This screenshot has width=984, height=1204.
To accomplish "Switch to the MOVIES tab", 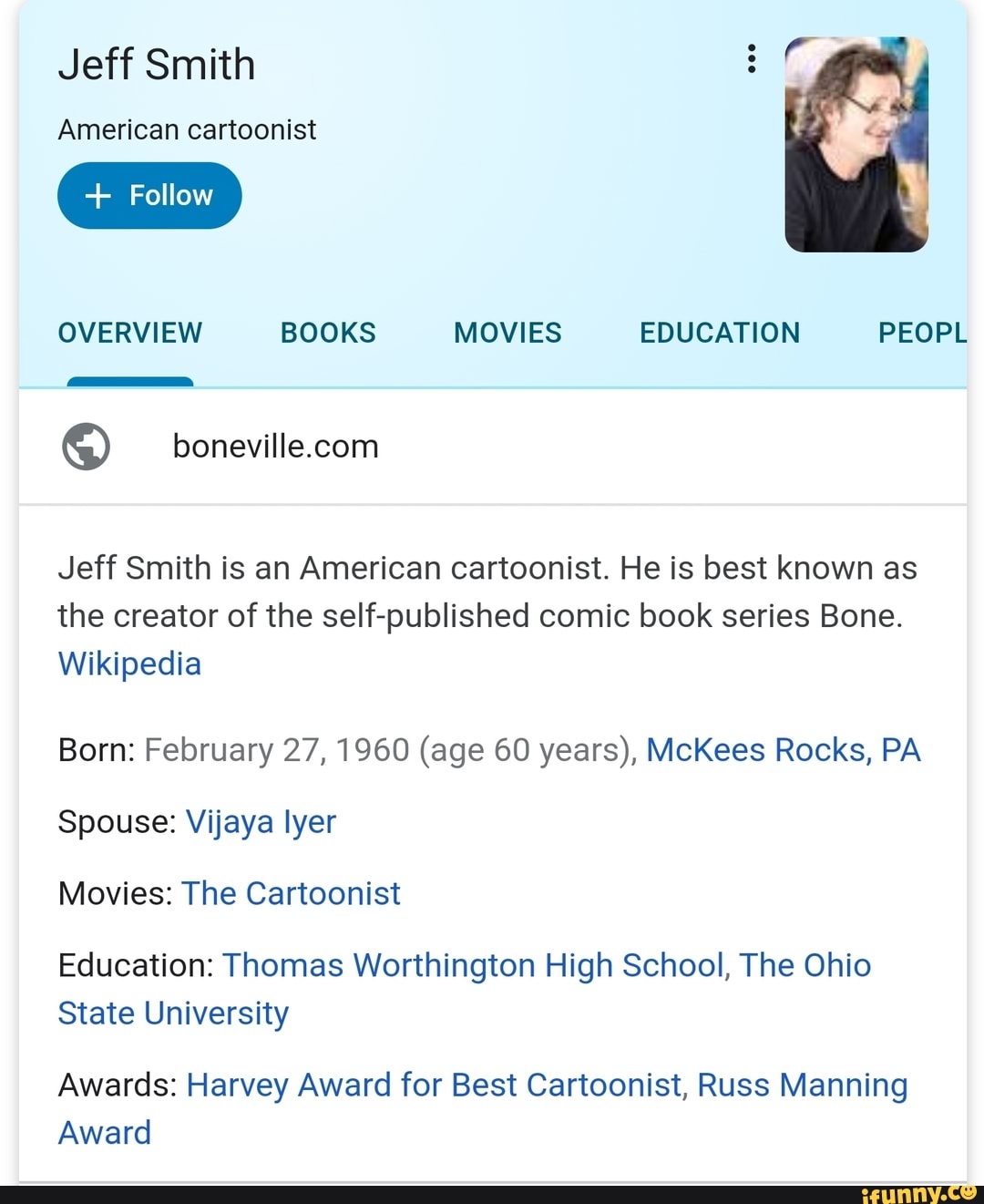I will tap(507, 332).
